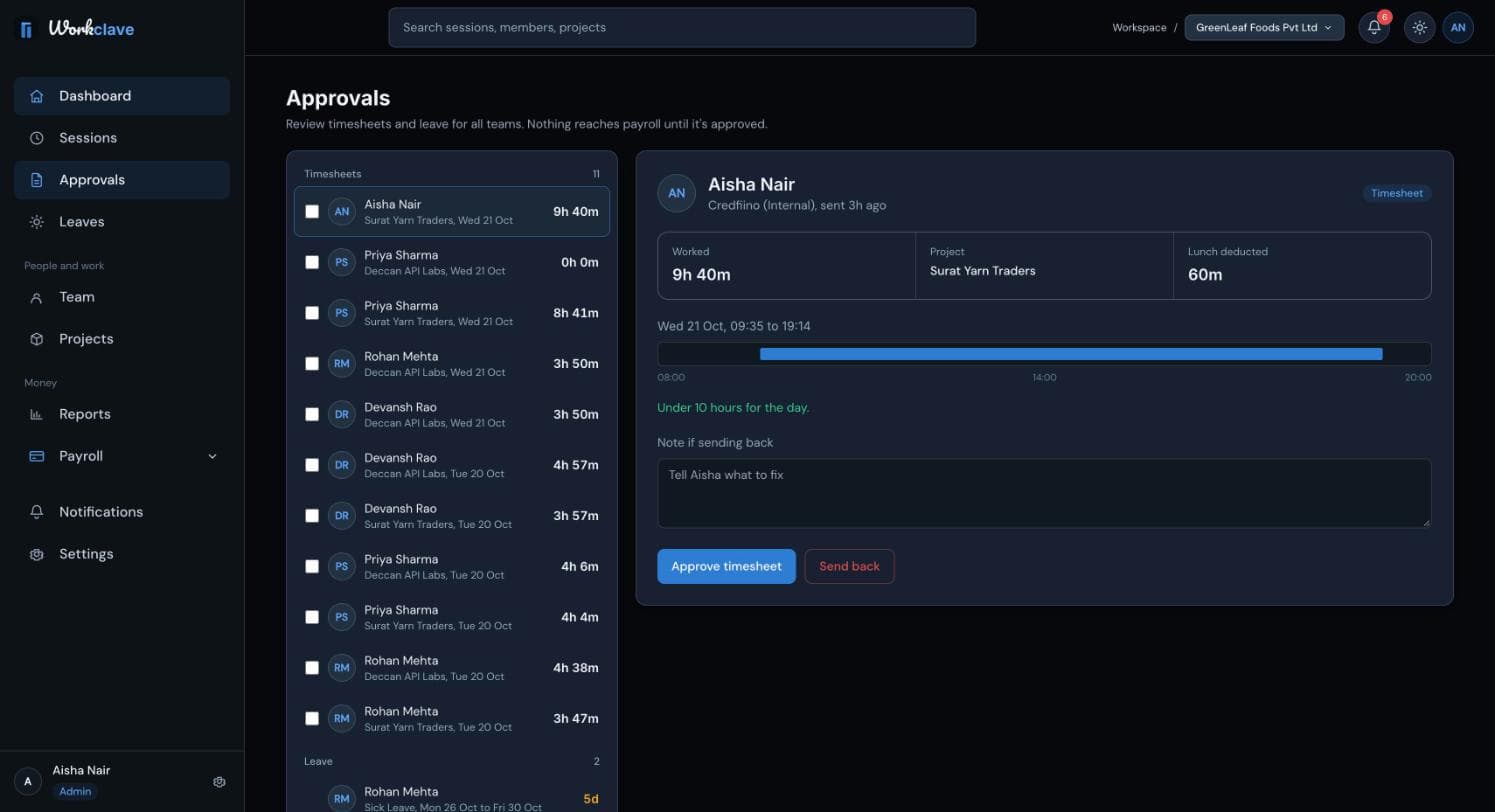Screen dimensions: 1495x812
Task: Select Devansh Rao 3h 57m timesheet row
Action: (x=452, y=516)
